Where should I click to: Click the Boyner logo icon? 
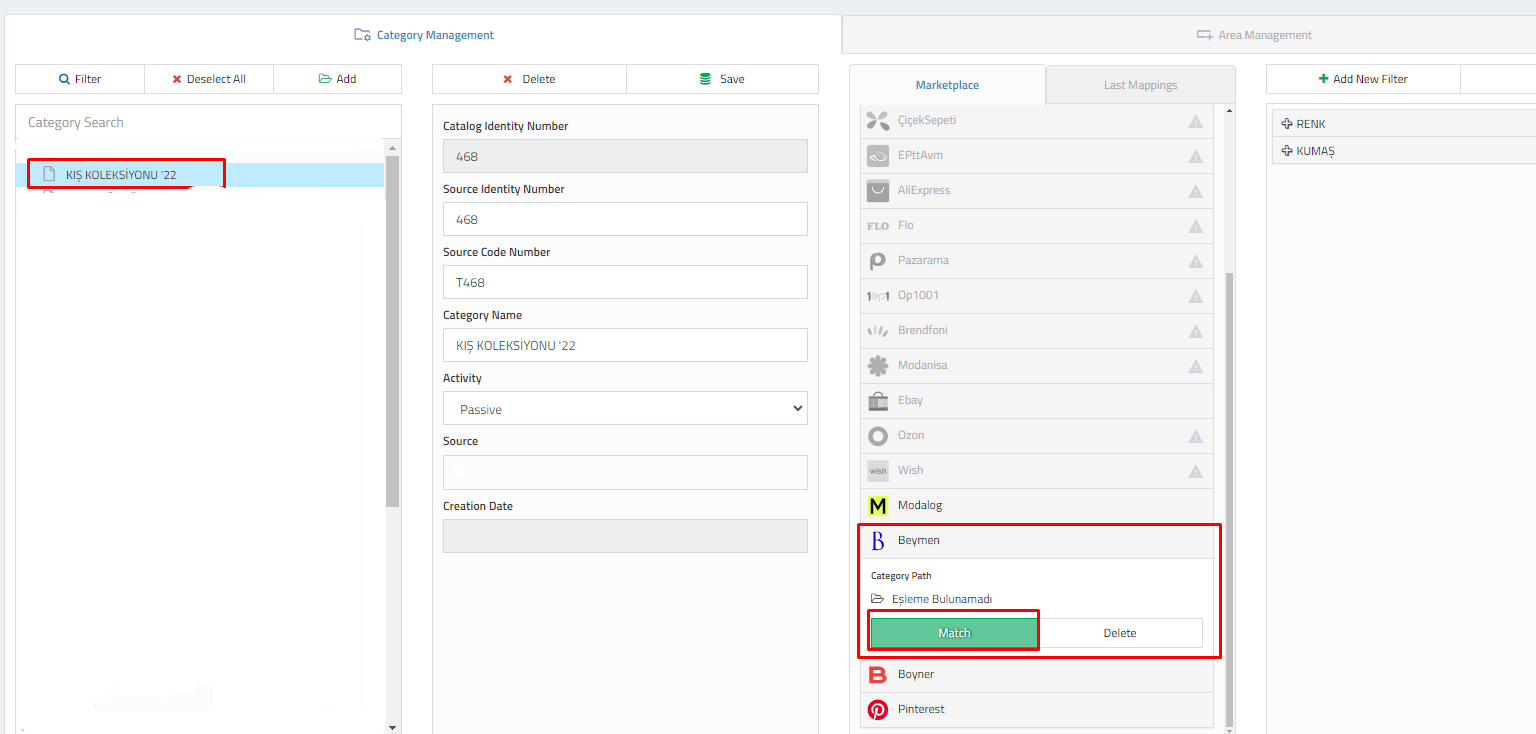click(878, 675)
